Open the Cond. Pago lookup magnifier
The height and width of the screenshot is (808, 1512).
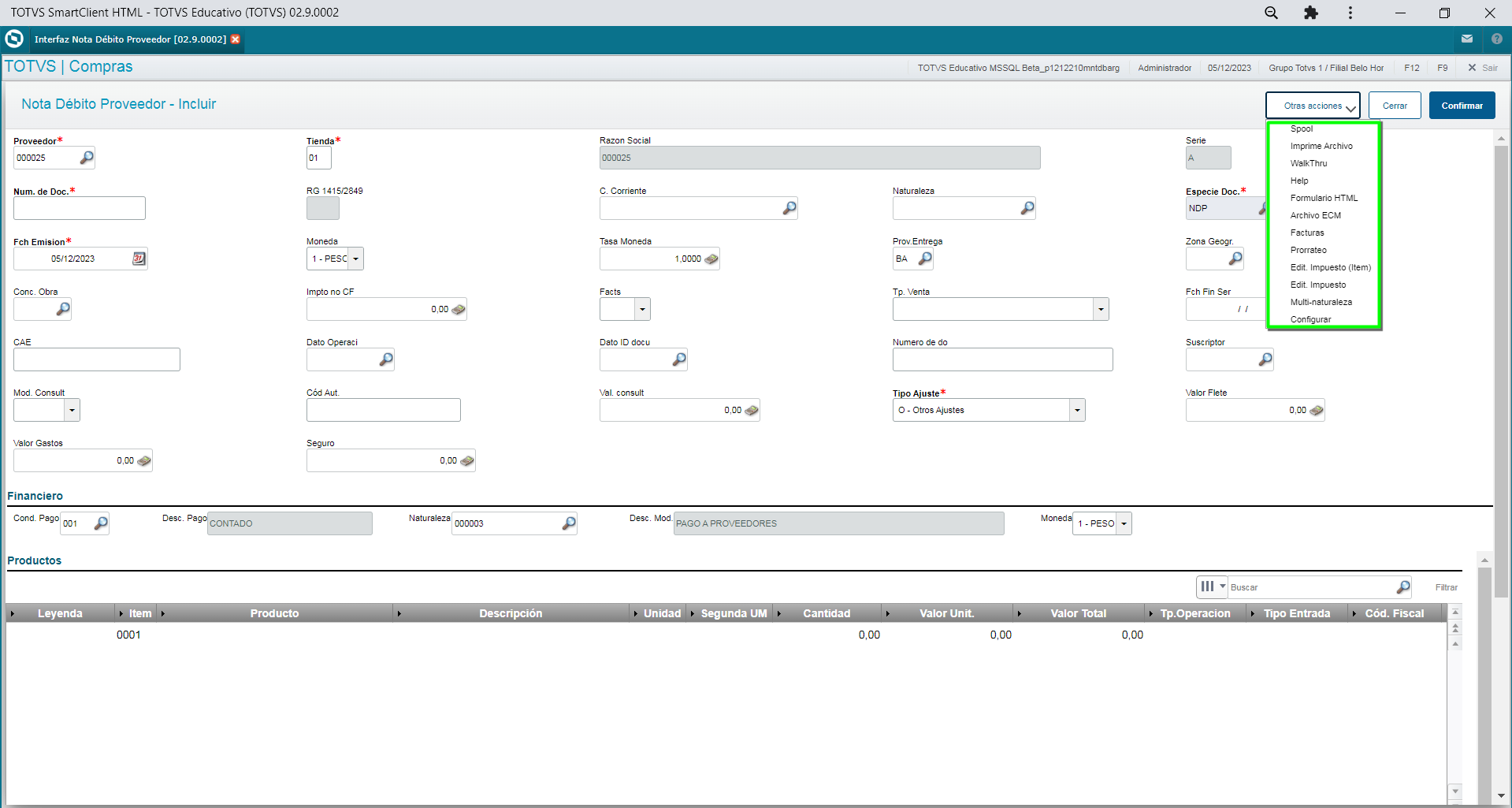point(101,523)
